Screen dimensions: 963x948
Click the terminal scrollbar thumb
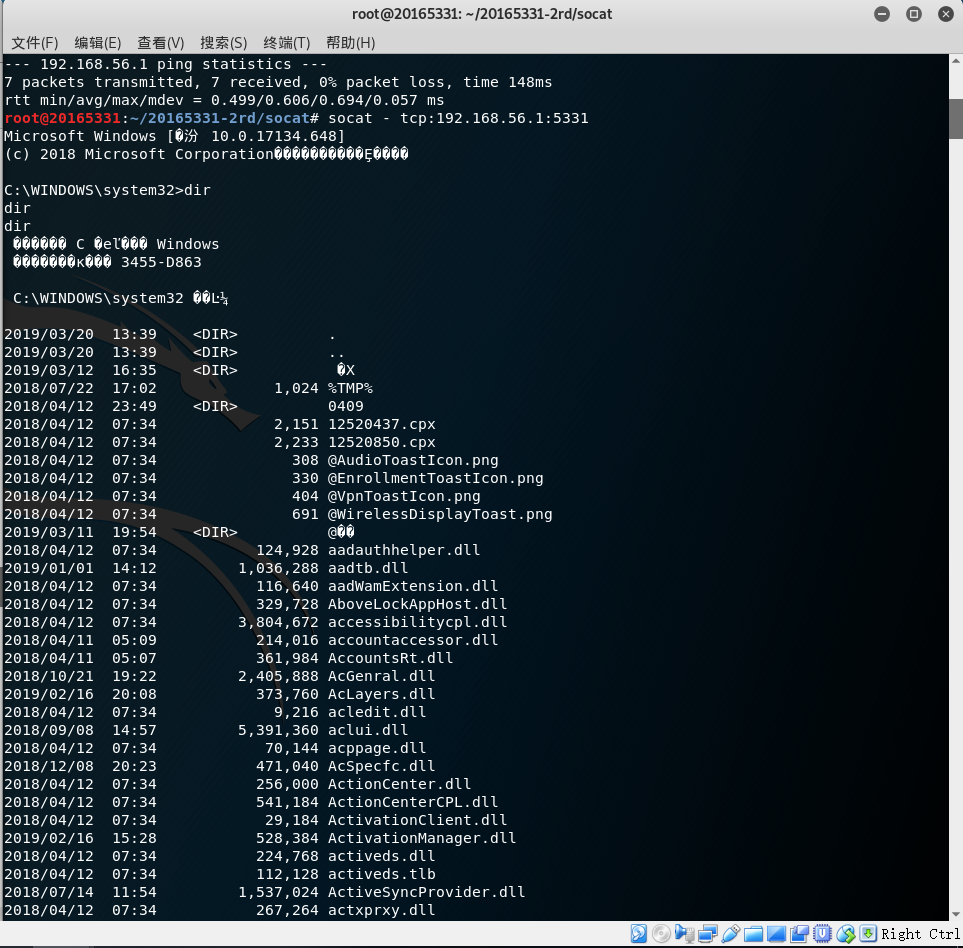pos(956,118)
